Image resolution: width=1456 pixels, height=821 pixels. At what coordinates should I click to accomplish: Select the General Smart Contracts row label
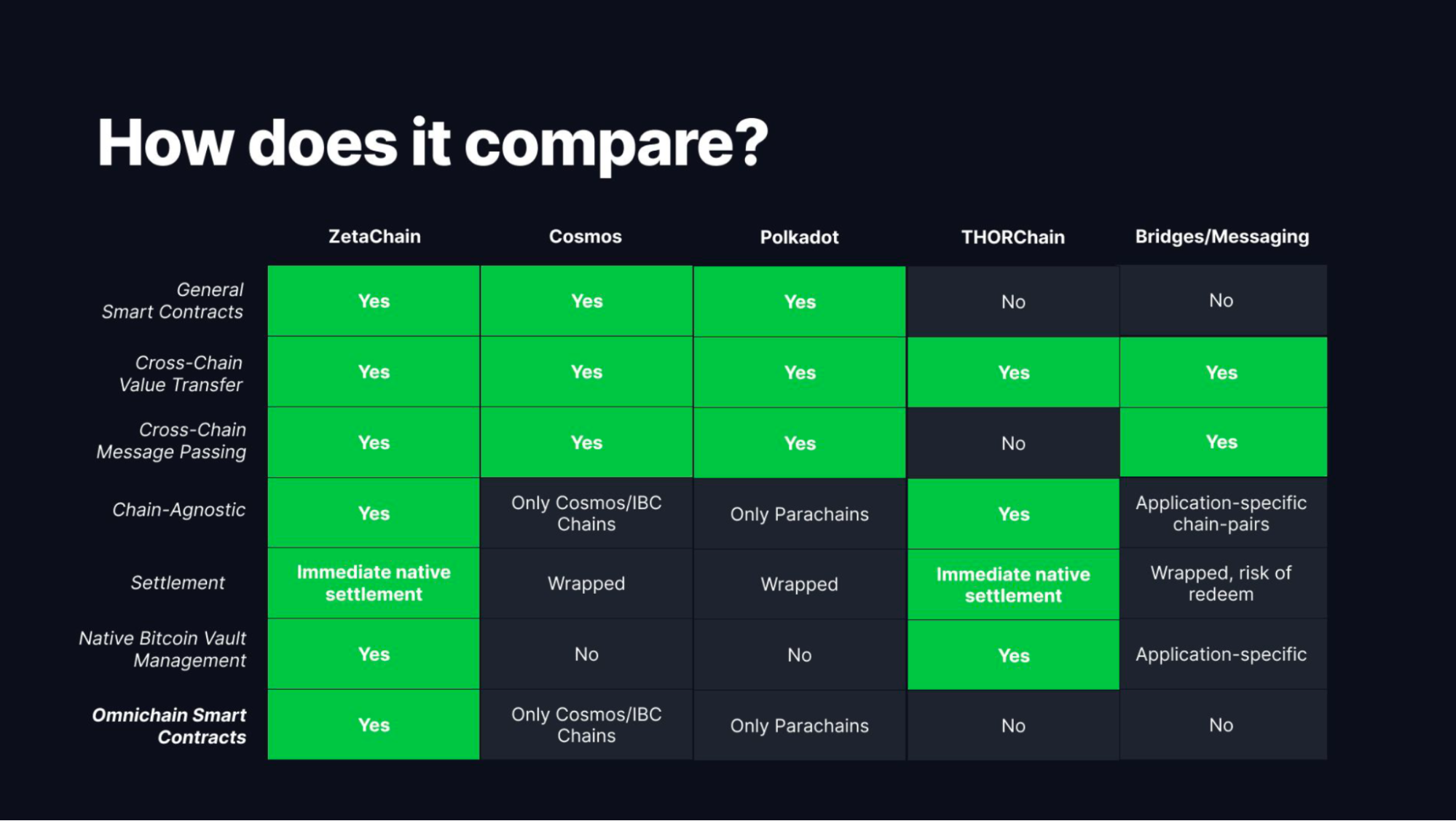(x=173, y=301)
